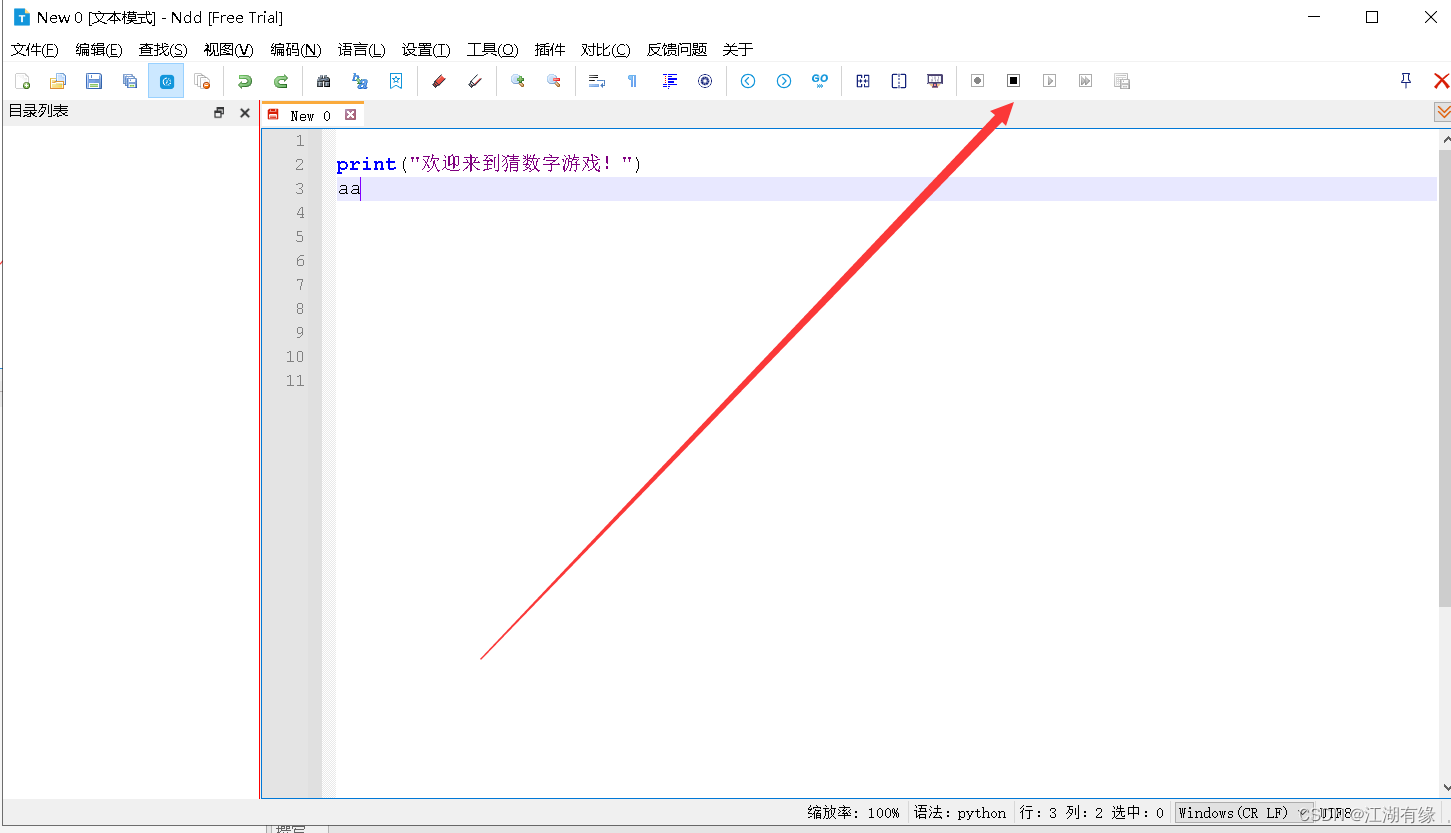Open the 编码(N) menu
The image size is (1451, 833).
point(296,49)
